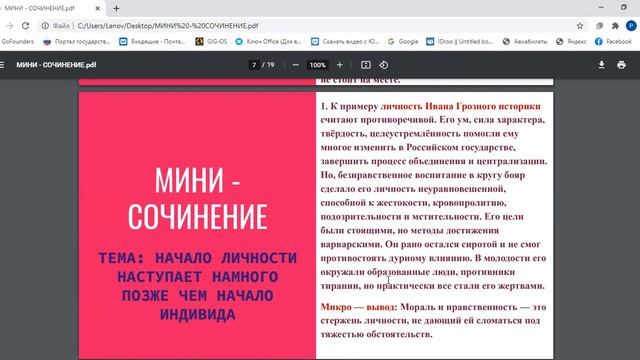Click the МИНИ - СОЧИНЕНИЕ slide heading
Viewport: 640px width, 360px height.
tap(198, 198)
